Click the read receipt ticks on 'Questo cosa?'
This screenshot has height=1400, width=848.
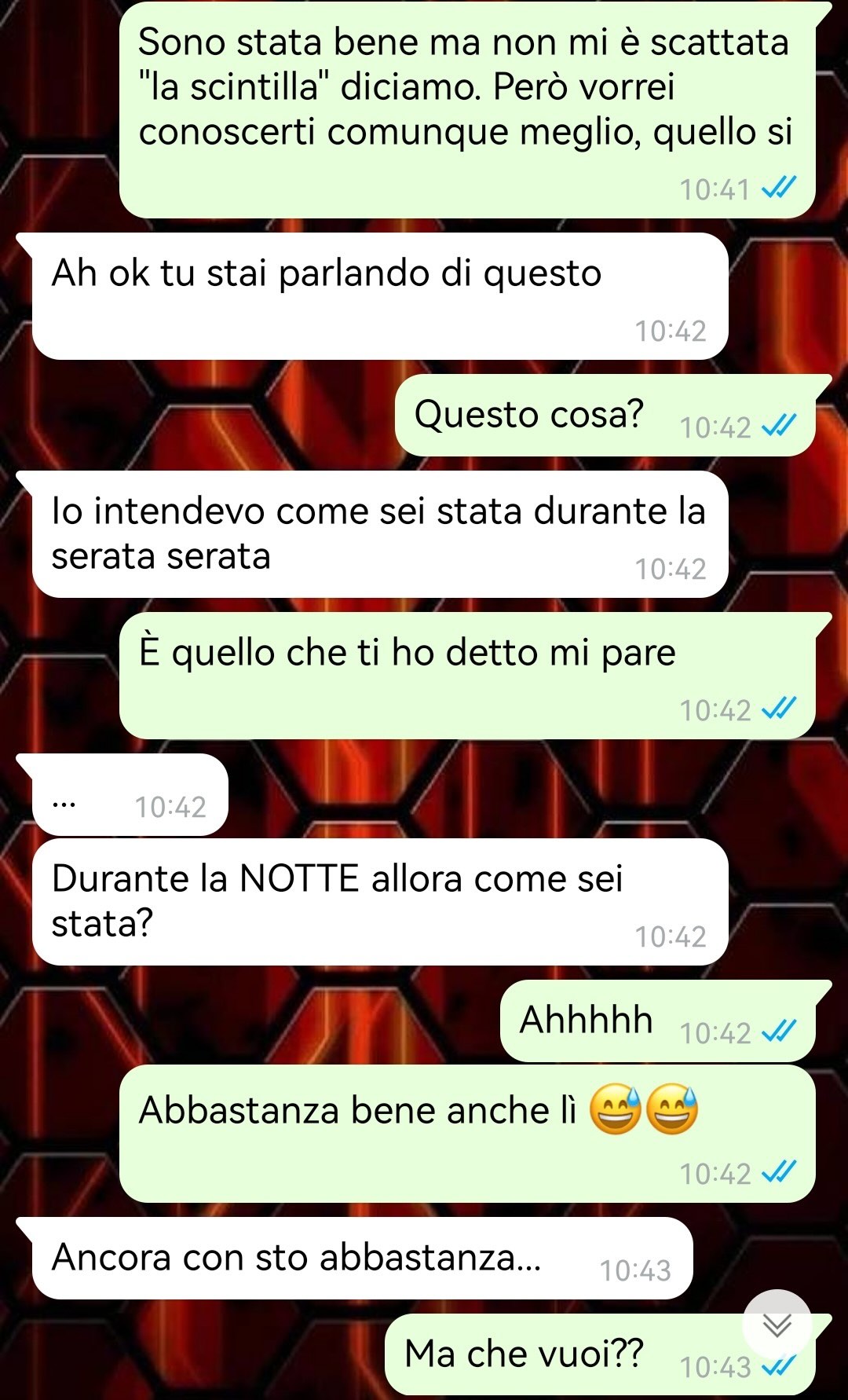[780, 425]
